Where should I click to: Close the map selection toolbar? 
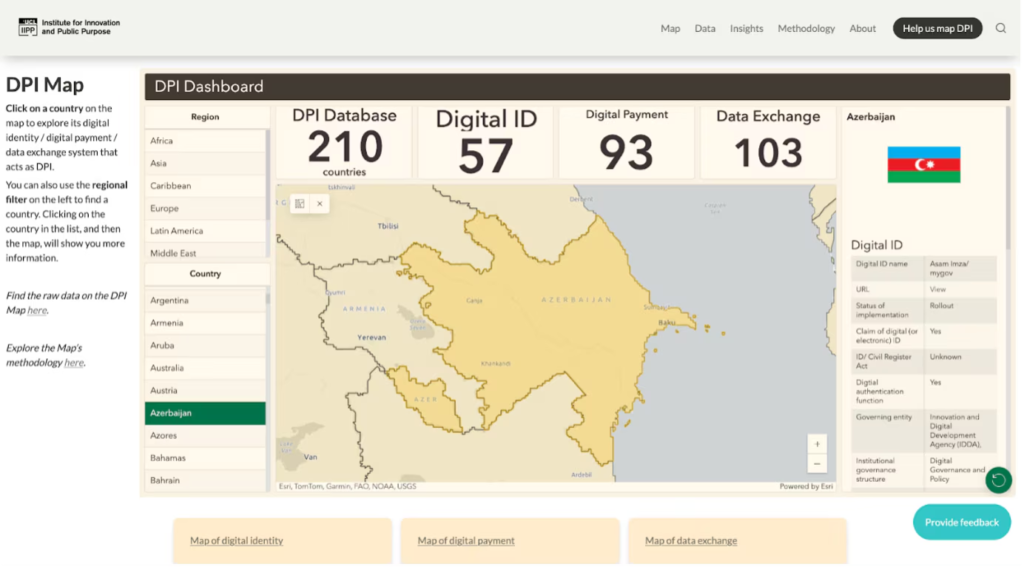tap(320, 203)
